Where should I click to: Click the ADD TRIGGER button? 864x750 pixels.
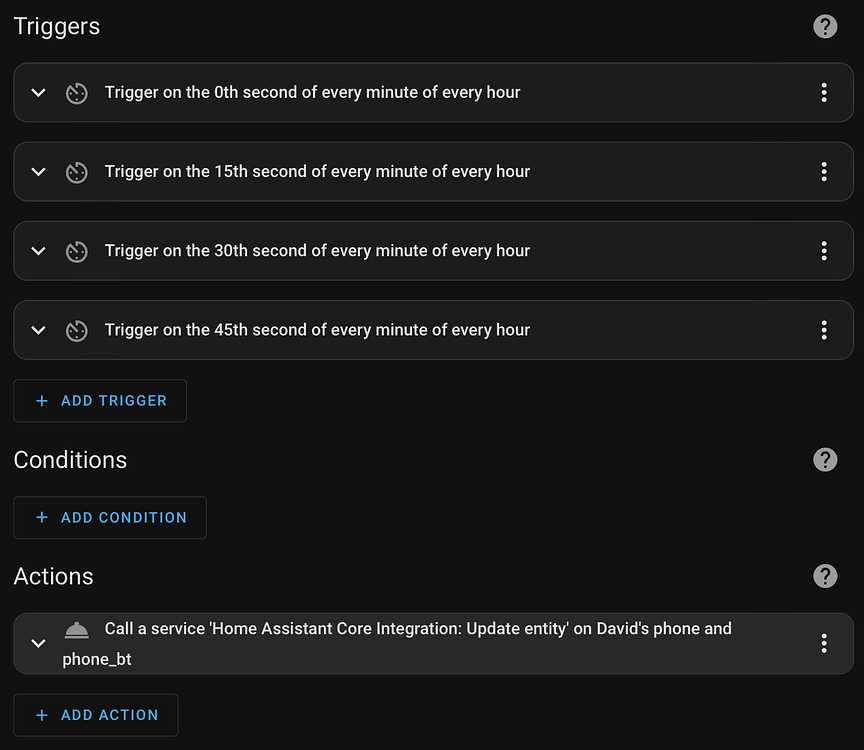(x=100, y=400)
